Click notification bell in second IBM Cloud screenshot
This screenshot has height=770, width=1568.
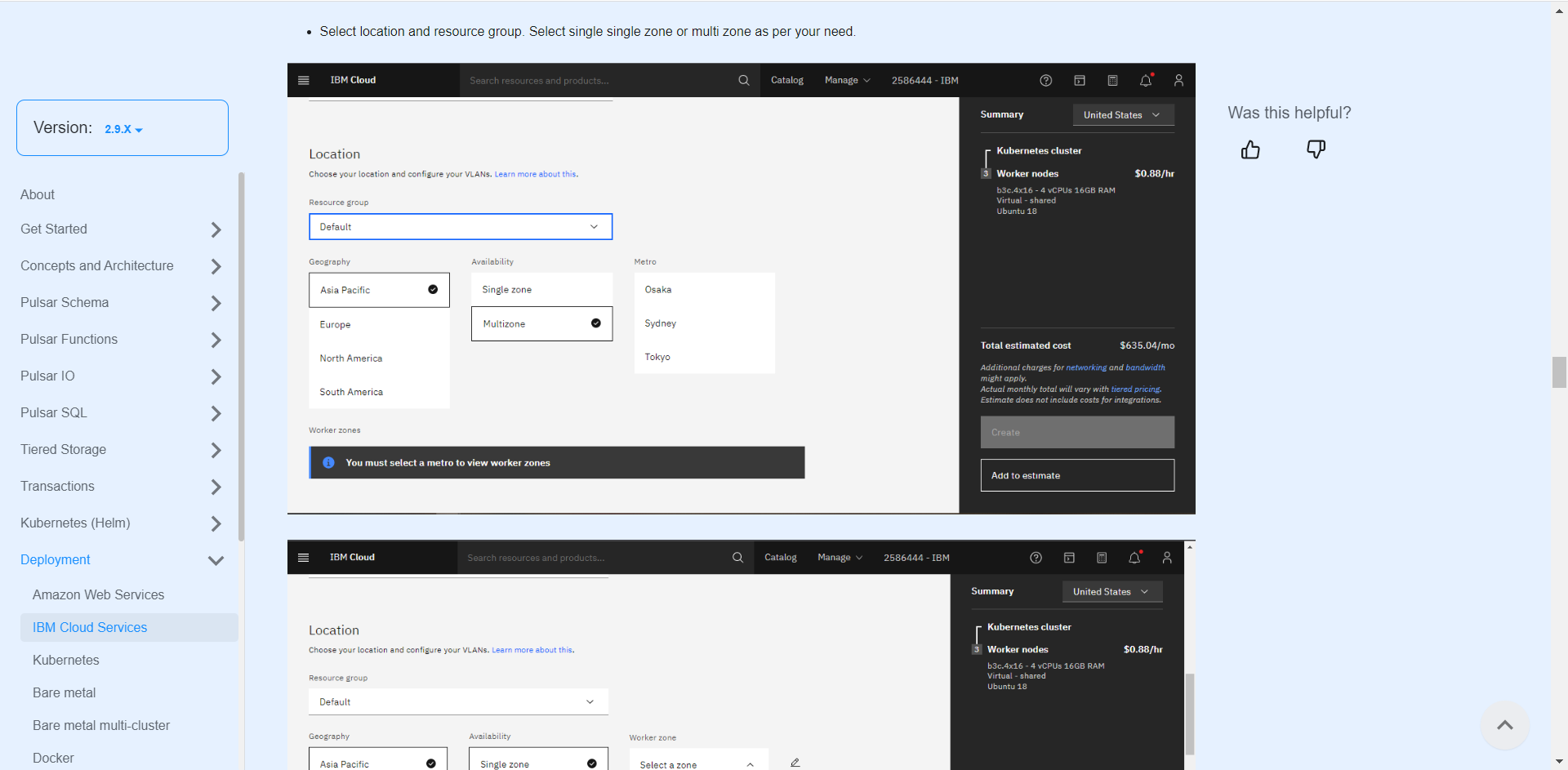point(1134,557)
